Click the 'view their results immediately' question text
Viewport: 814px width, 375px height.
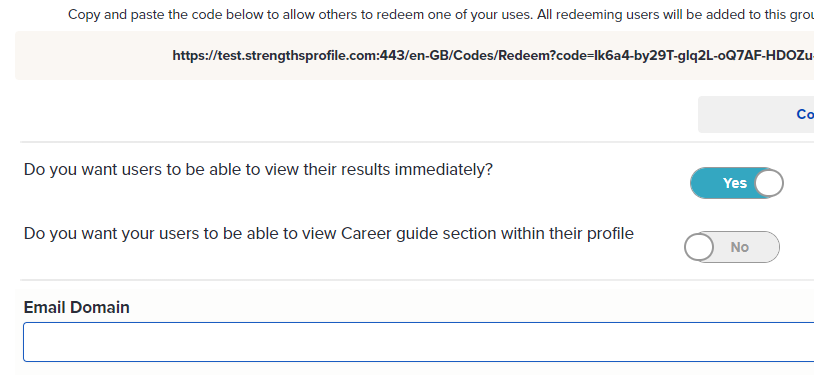tap(258, 170)
